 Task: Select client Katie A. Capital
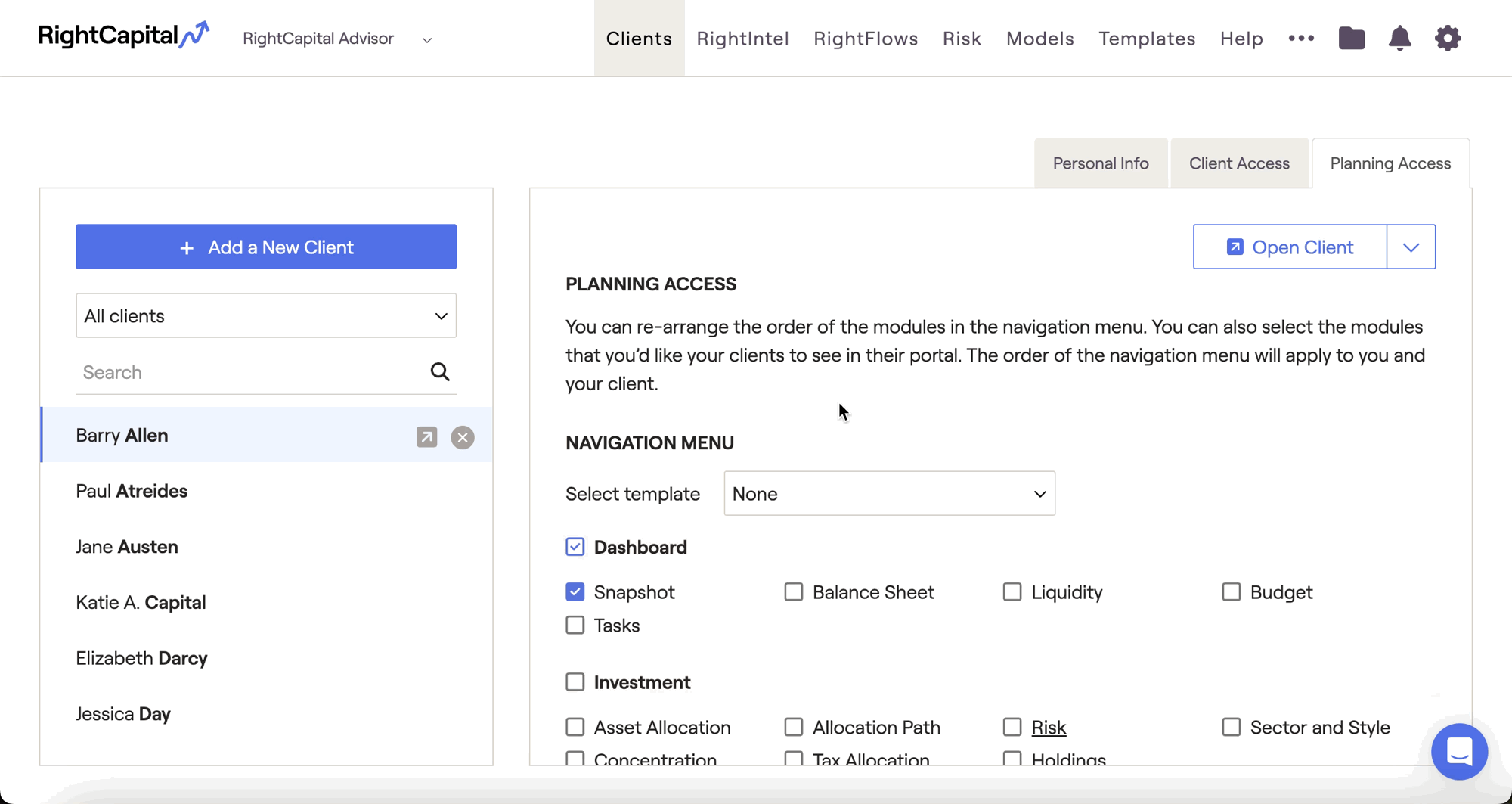(x=266, y=602)
